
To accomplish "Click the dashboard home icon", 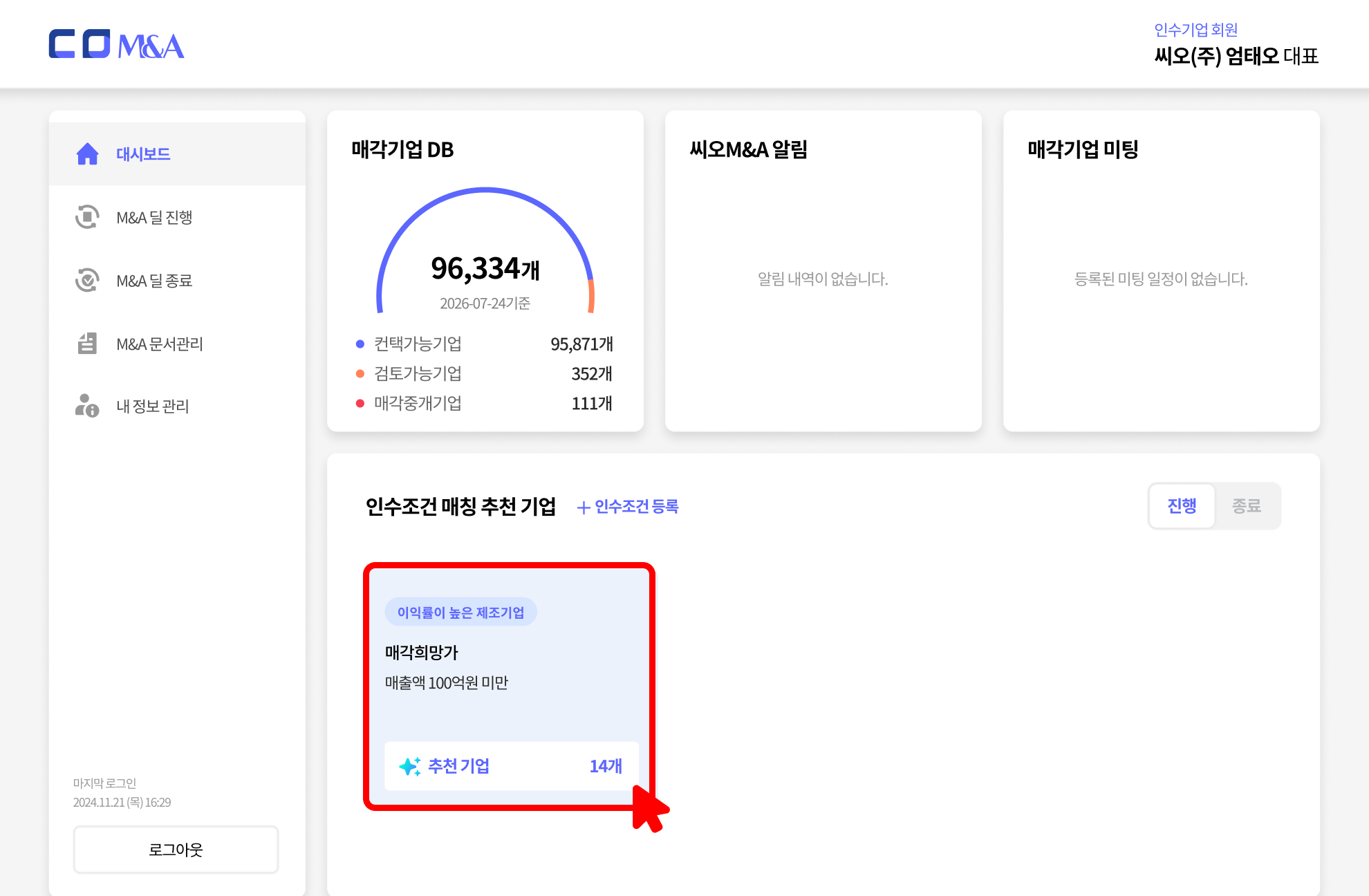I will 87,153.
